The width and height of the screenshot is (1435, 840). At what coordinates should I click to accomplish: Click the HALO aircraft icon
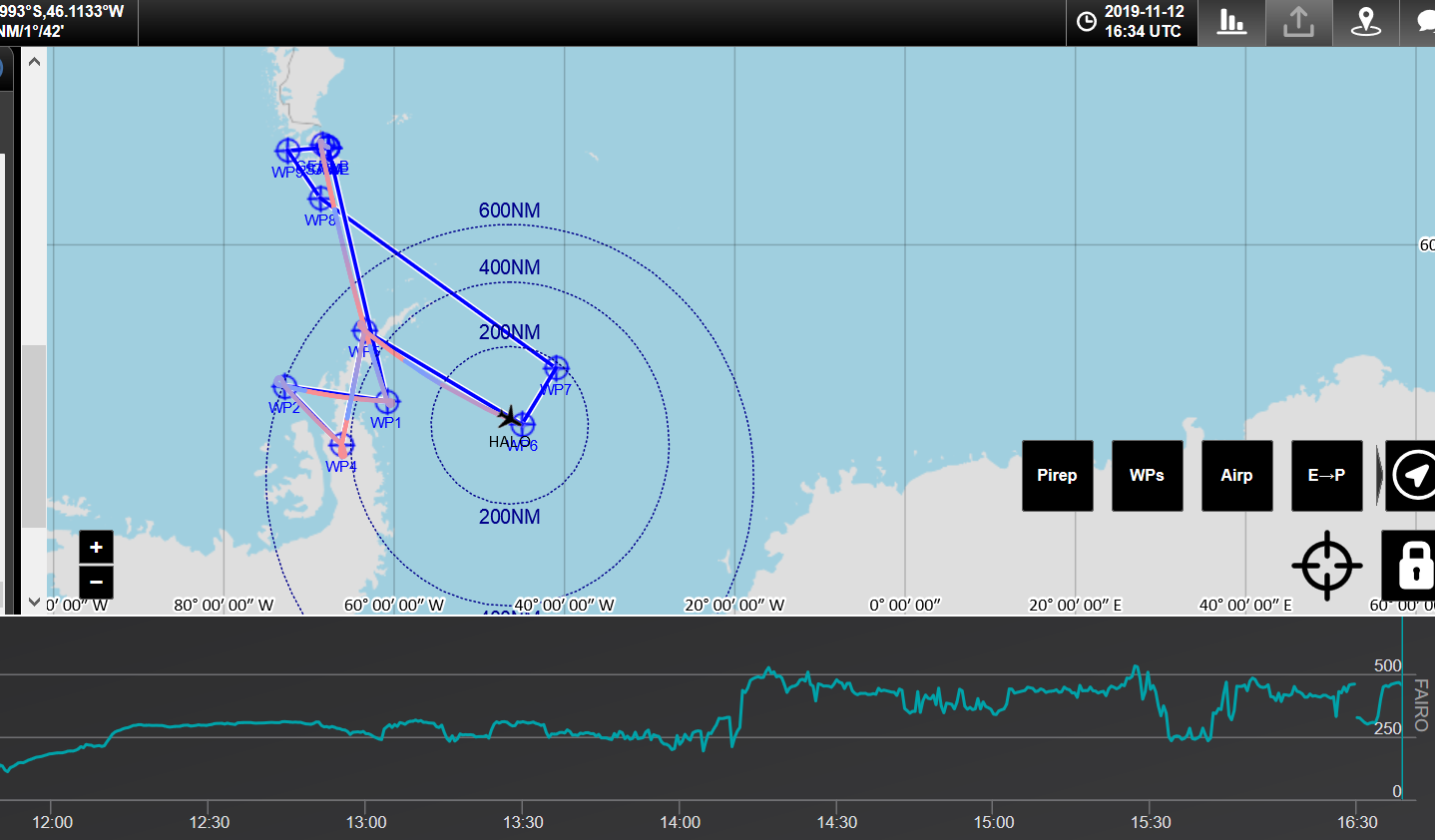509,416
